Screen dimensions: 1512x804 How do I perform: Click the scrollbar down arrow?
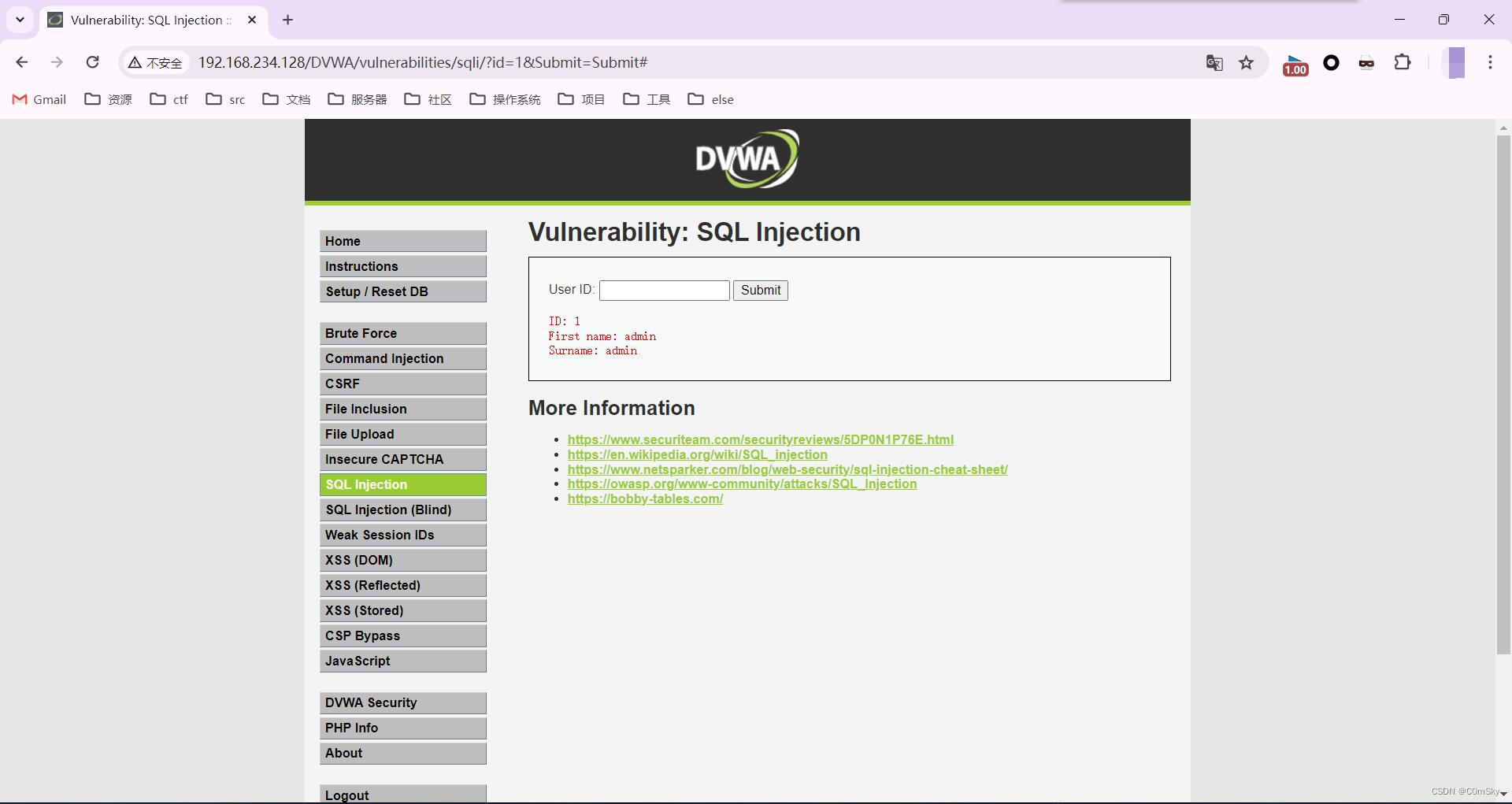coord(1503,794)
